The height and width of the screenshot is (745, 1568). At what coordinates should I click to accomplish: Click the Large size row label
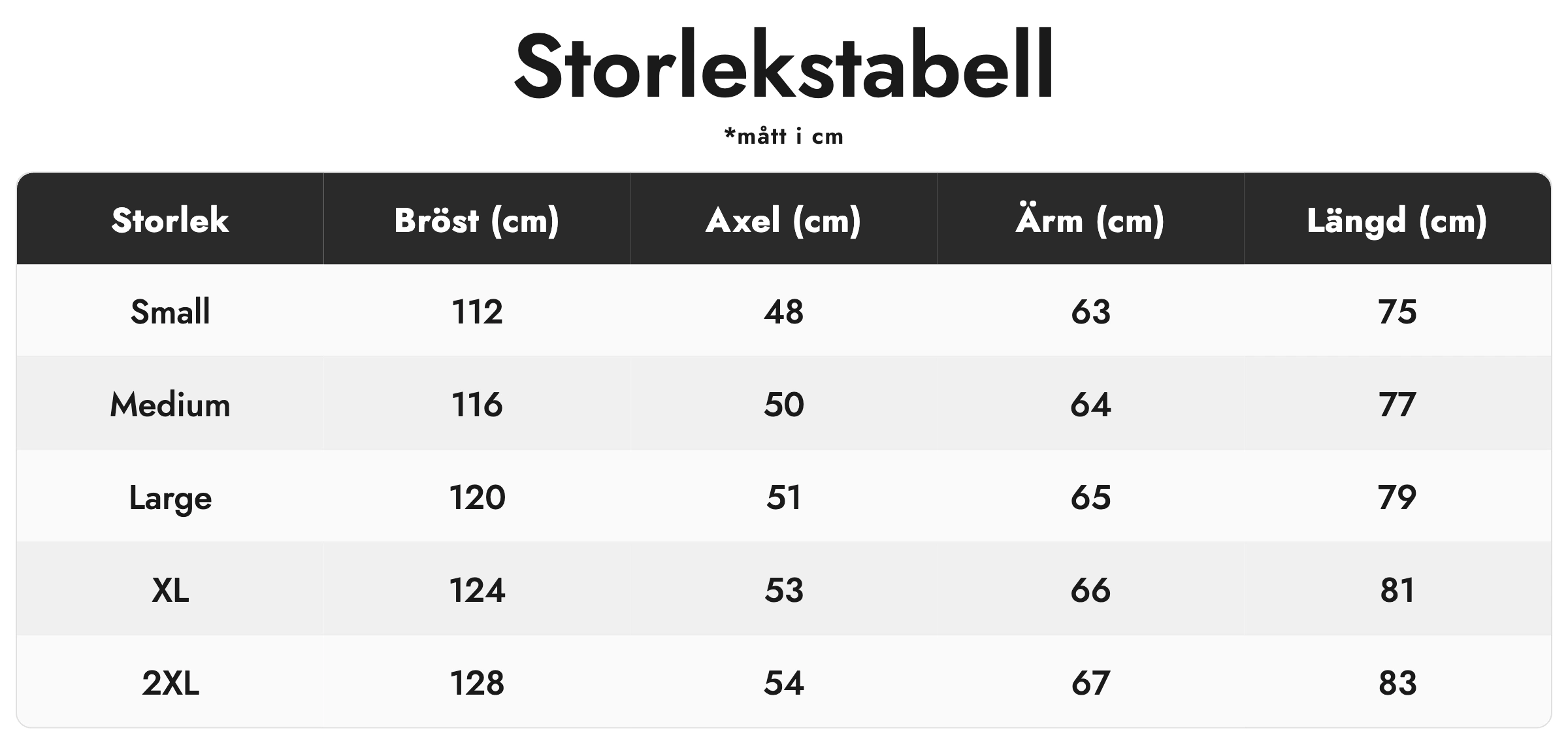coord(170,499)
